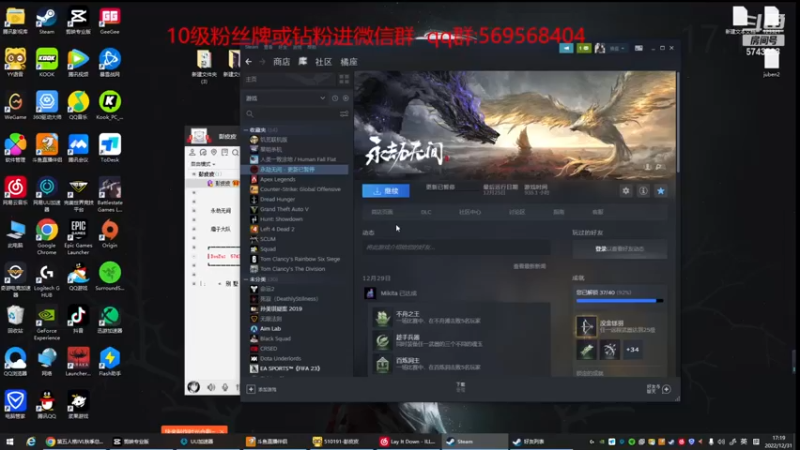Open friends and chat plus icon

(666, 389)
